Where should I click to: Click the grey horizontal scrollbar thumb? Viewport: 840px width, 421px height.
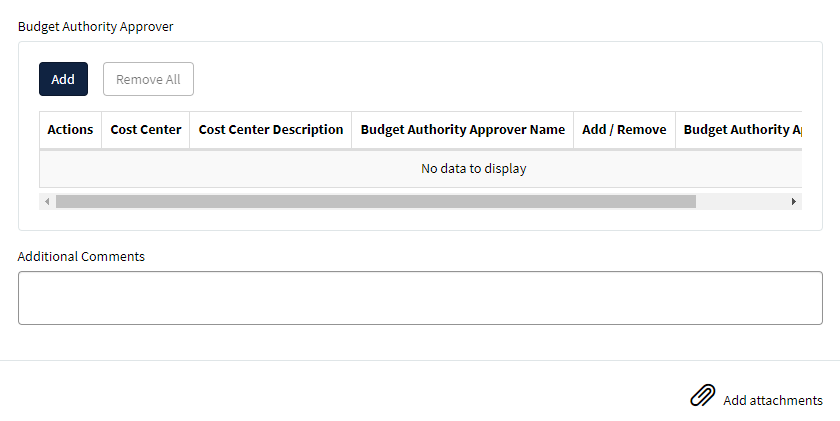pos(376,201)
